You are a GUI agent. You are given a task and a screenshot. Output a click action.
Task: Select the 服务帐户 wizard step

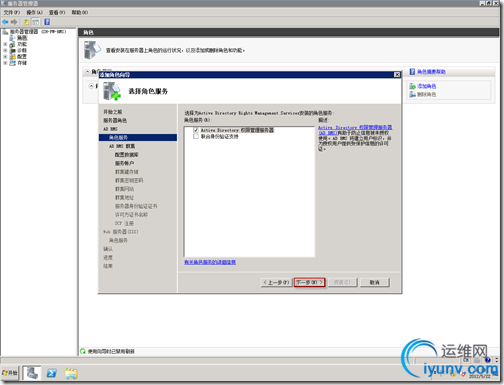[x=124, y=163]
